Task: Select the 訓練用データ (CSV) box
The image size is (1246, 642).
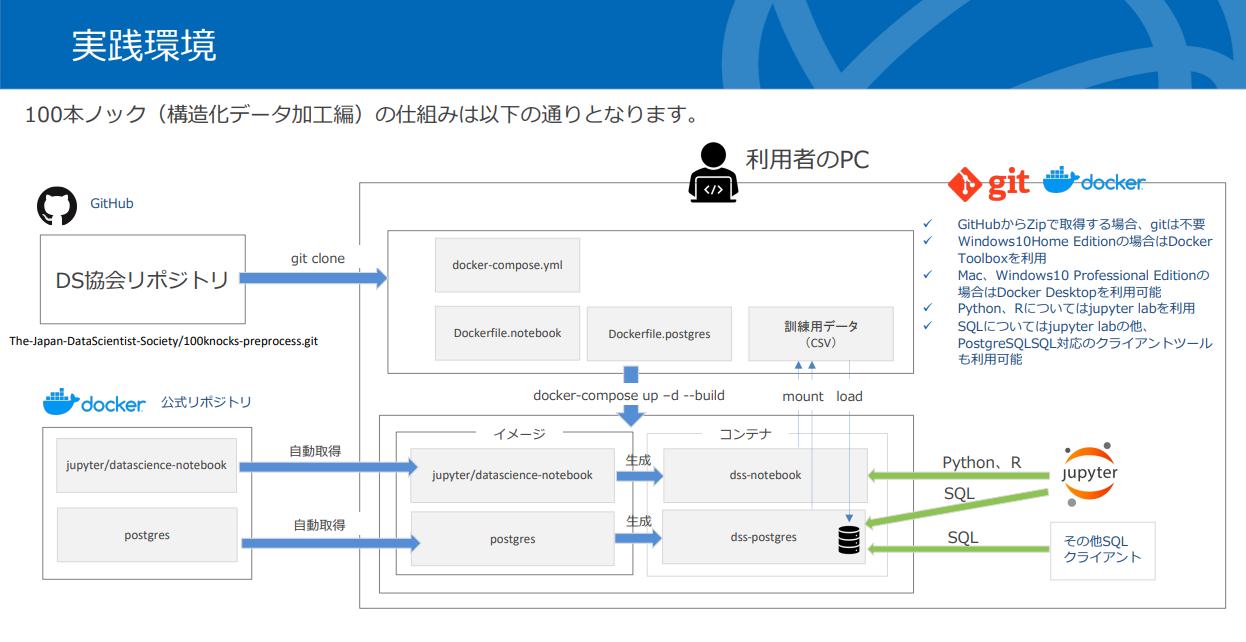Action: 820,334
